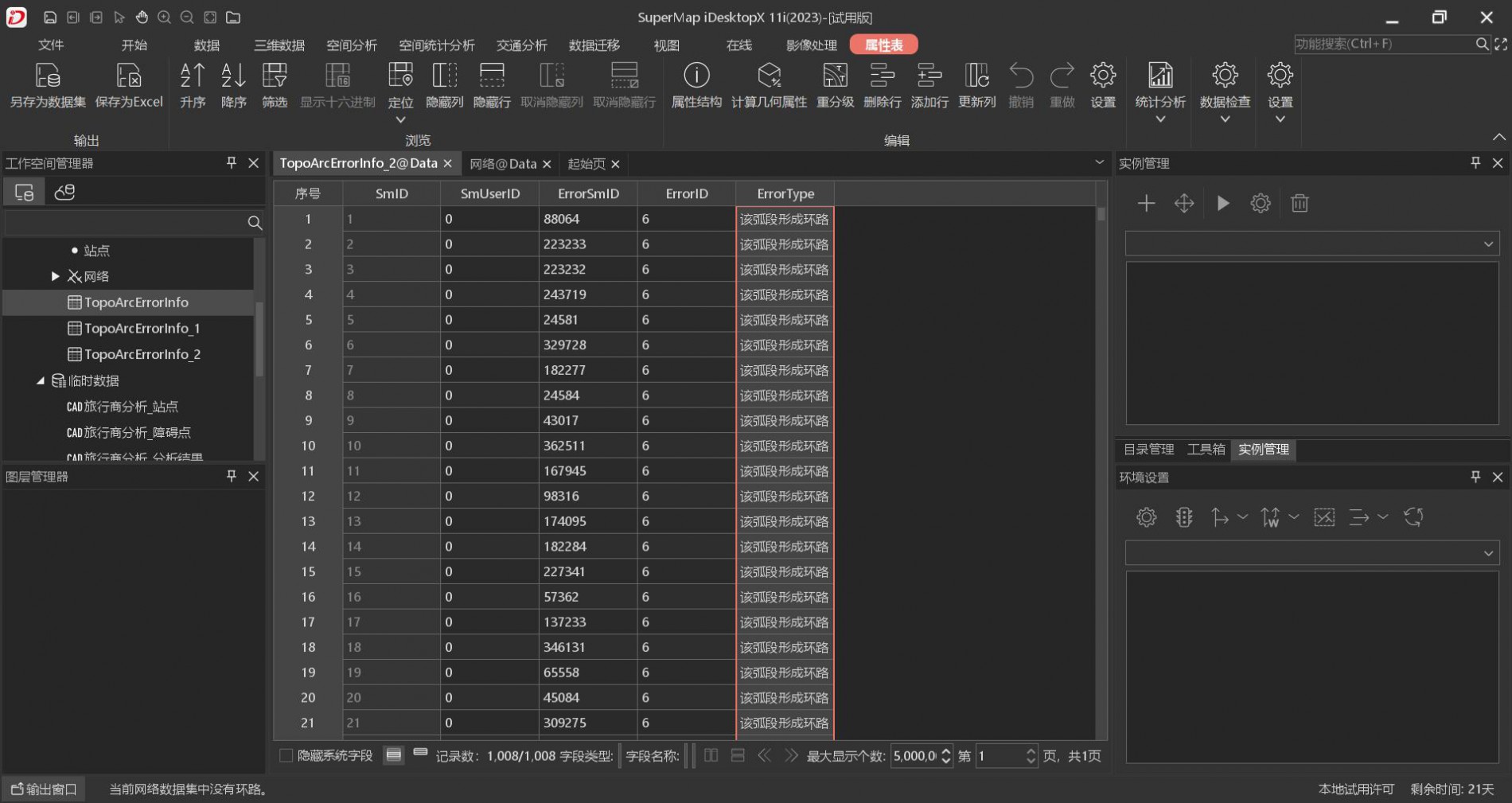
Task: Select TopoArcErrorInfo_1 in tree
Action: click(142, 328)
